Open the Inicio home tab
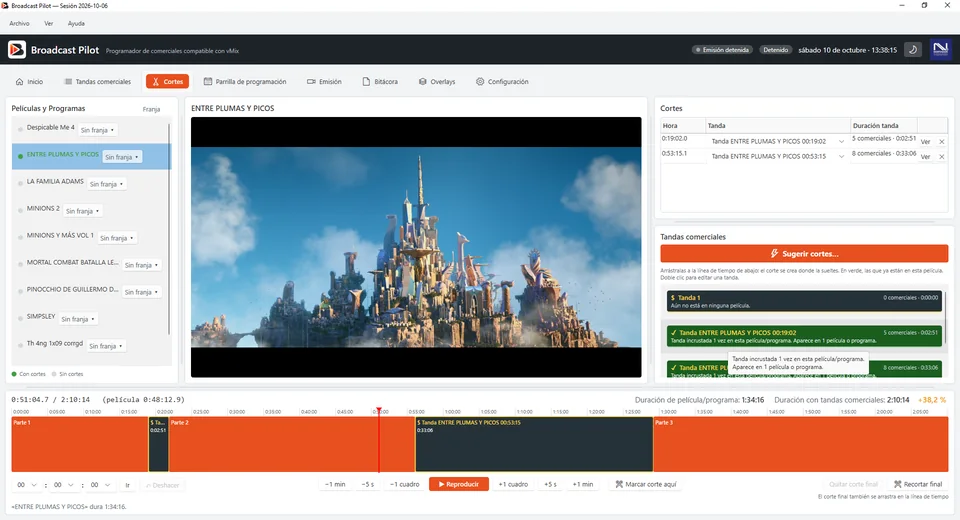 (x=29, y=81)
